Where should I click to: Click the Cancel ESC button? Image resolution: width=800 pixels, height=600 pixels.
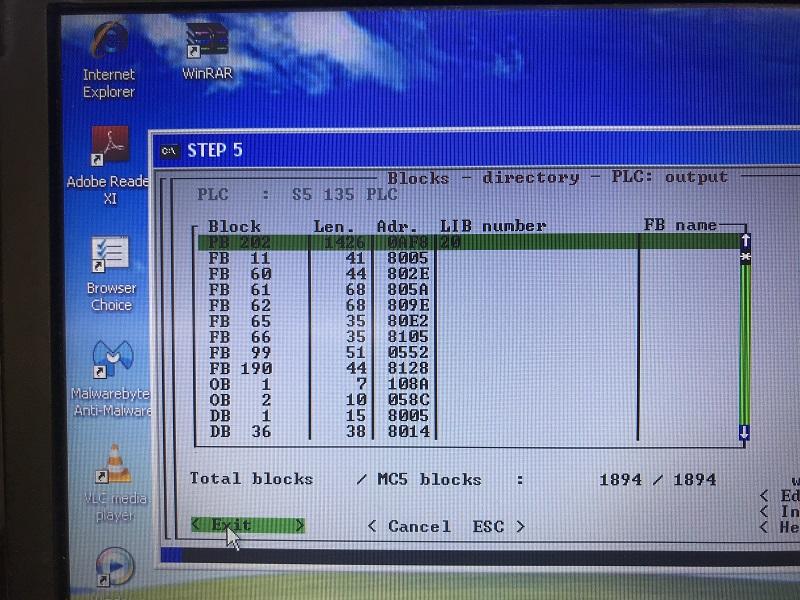click(x=446, y=527)
